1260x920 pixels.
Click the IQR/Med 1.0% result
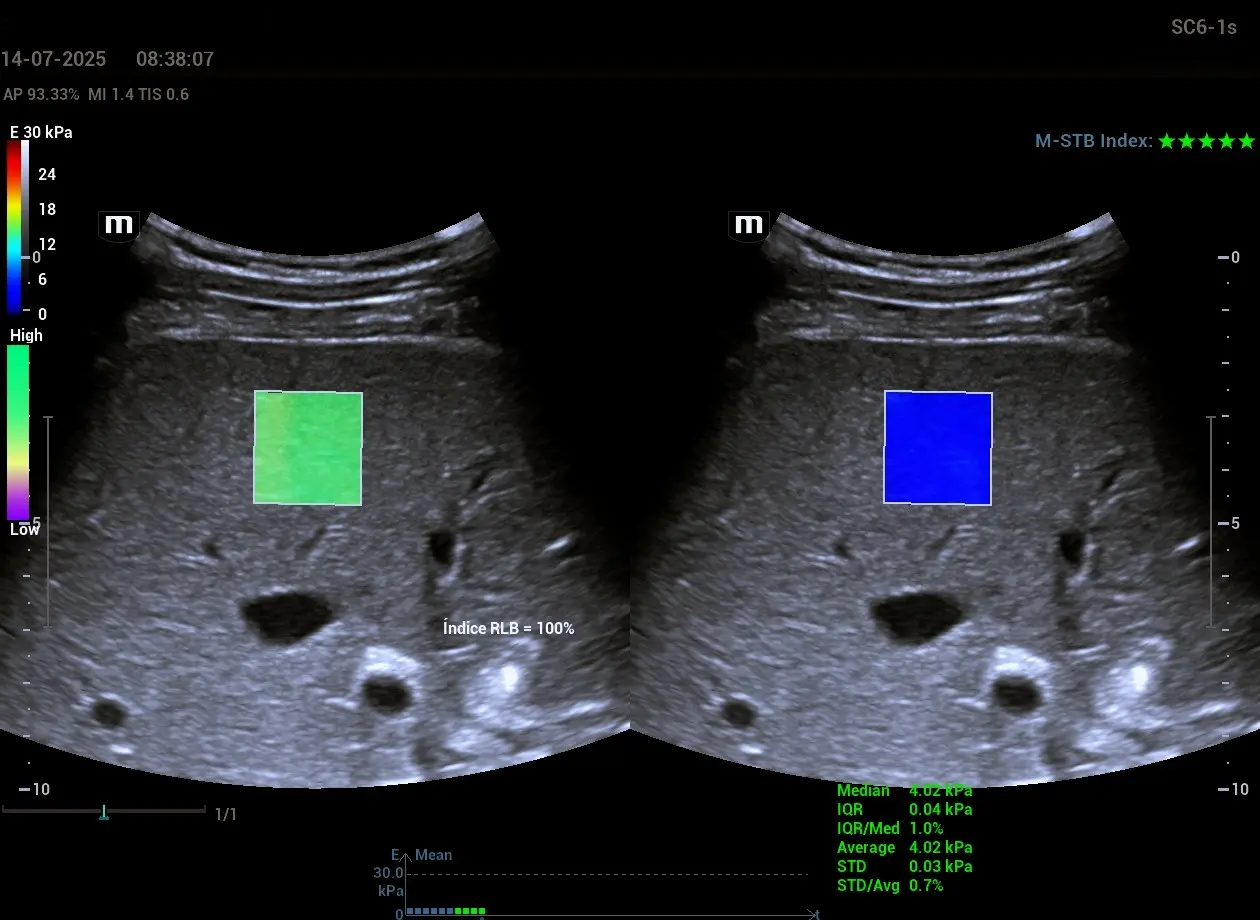(890, 828)
